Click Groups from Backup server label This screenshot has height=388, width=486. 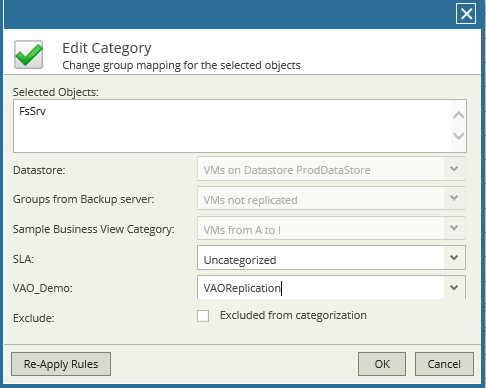tap(84, 199)
